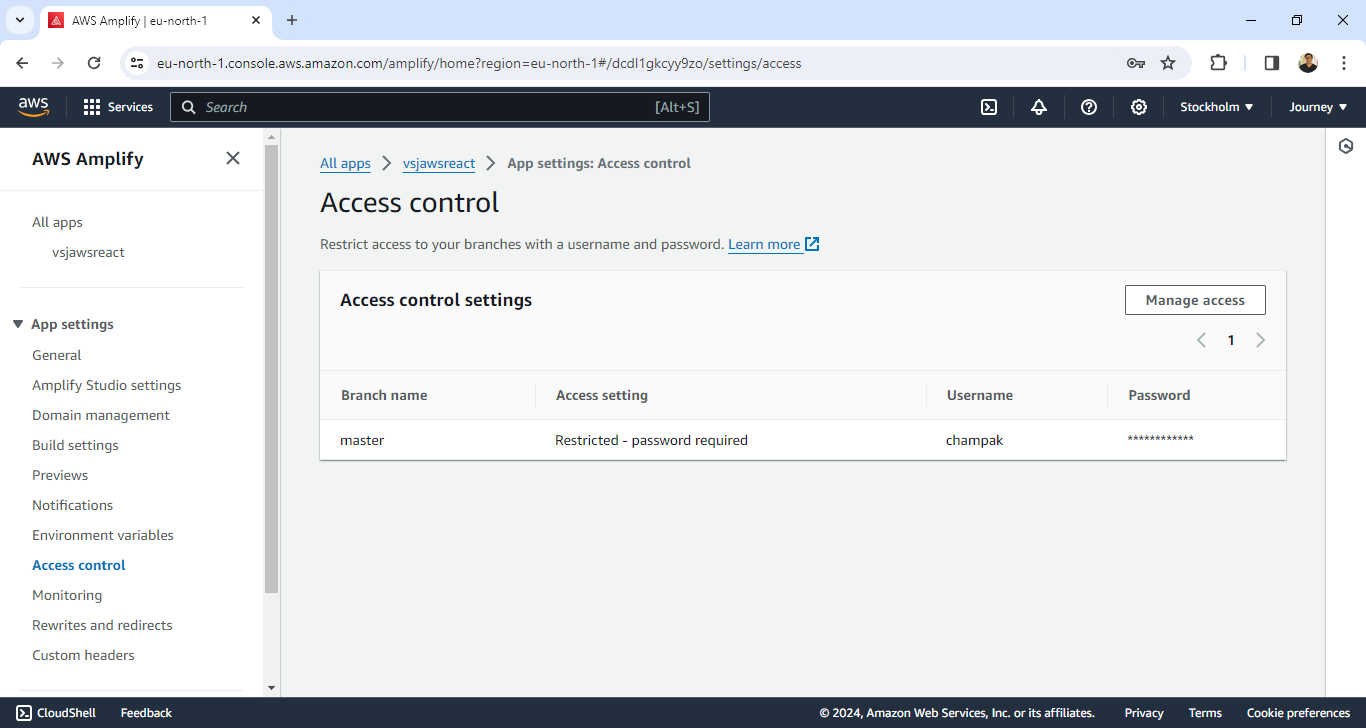Click the champak username cell
This screenshot has height=728, width=1366.
pyautogui.click(x=974, y=440)
